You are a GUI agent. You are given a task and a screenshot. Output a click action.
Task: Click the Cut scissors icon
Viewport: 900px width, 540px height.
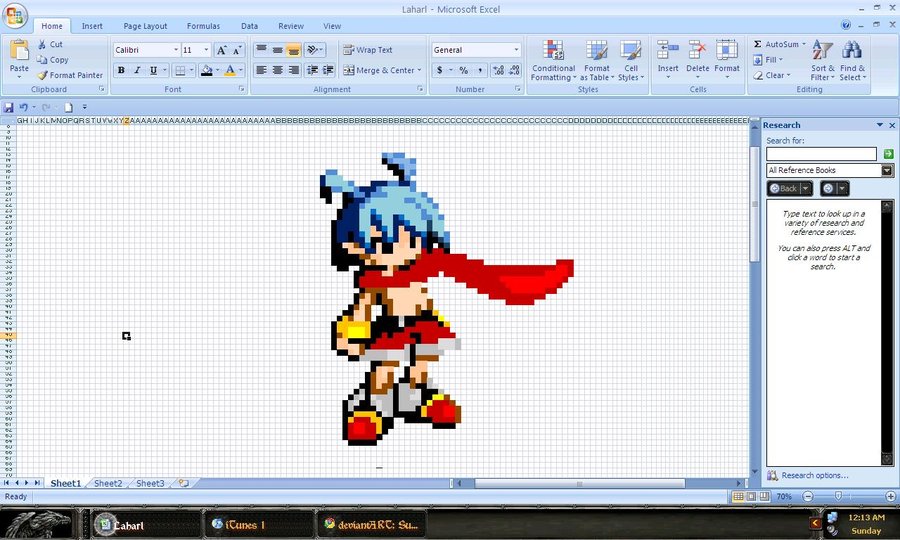pos(42,45)
